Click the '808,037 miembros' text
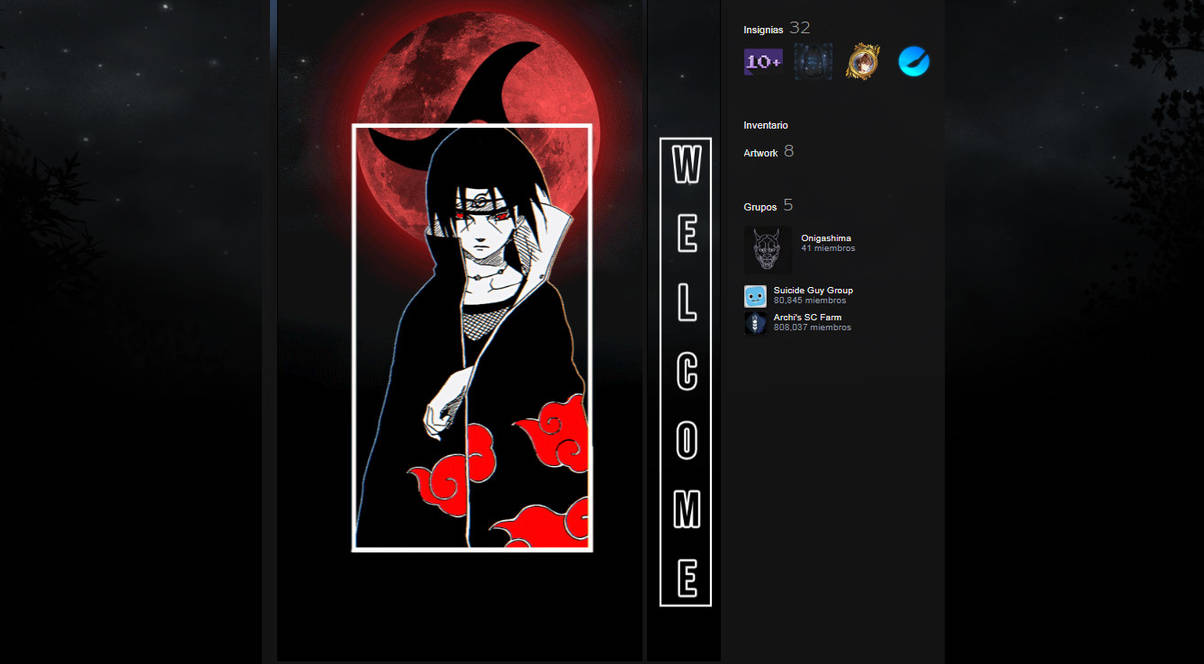 click(812, 327)
